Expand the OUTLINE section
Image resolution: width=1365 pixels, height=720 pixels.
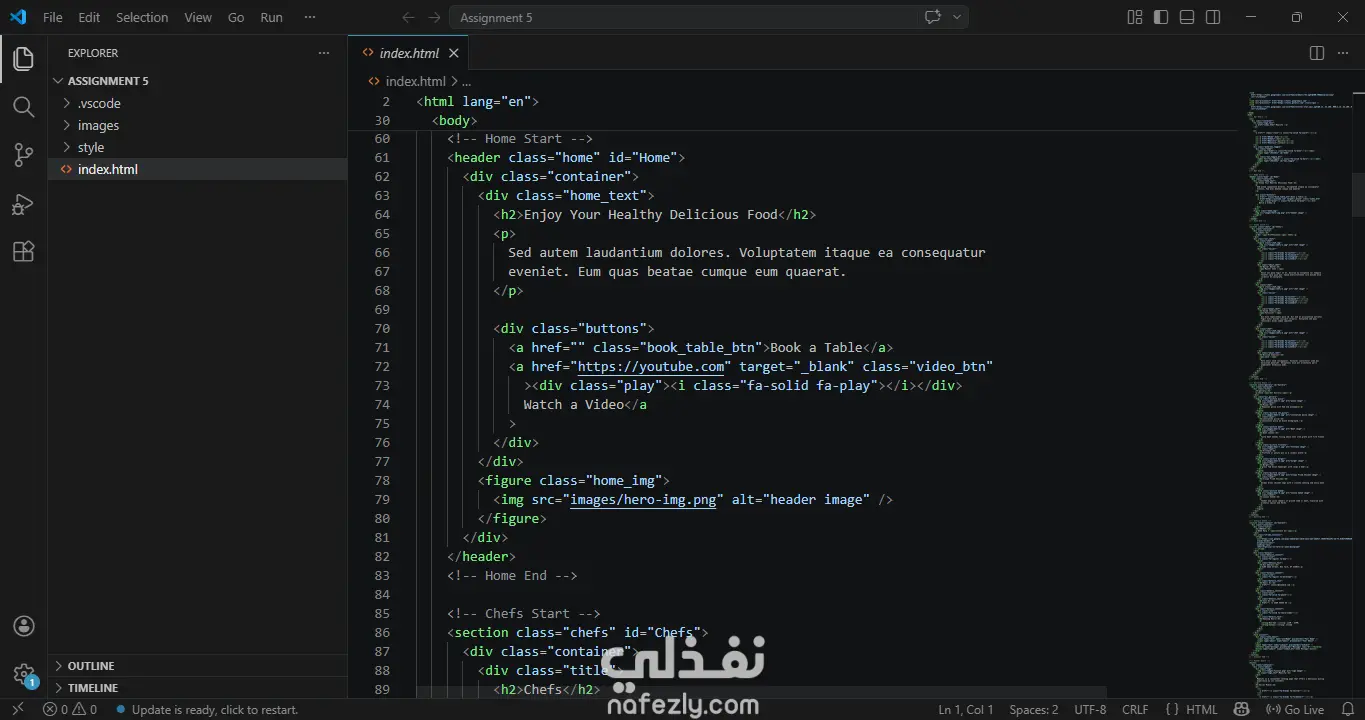coord(197,666)
